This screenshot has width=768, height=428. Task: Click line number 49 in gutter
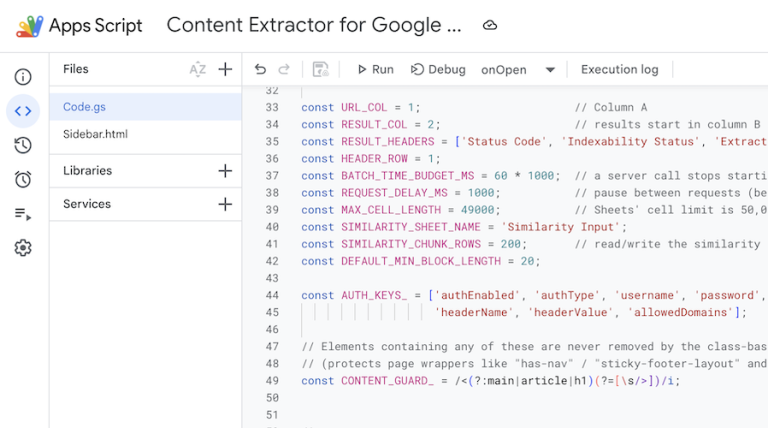coord(272,381)
